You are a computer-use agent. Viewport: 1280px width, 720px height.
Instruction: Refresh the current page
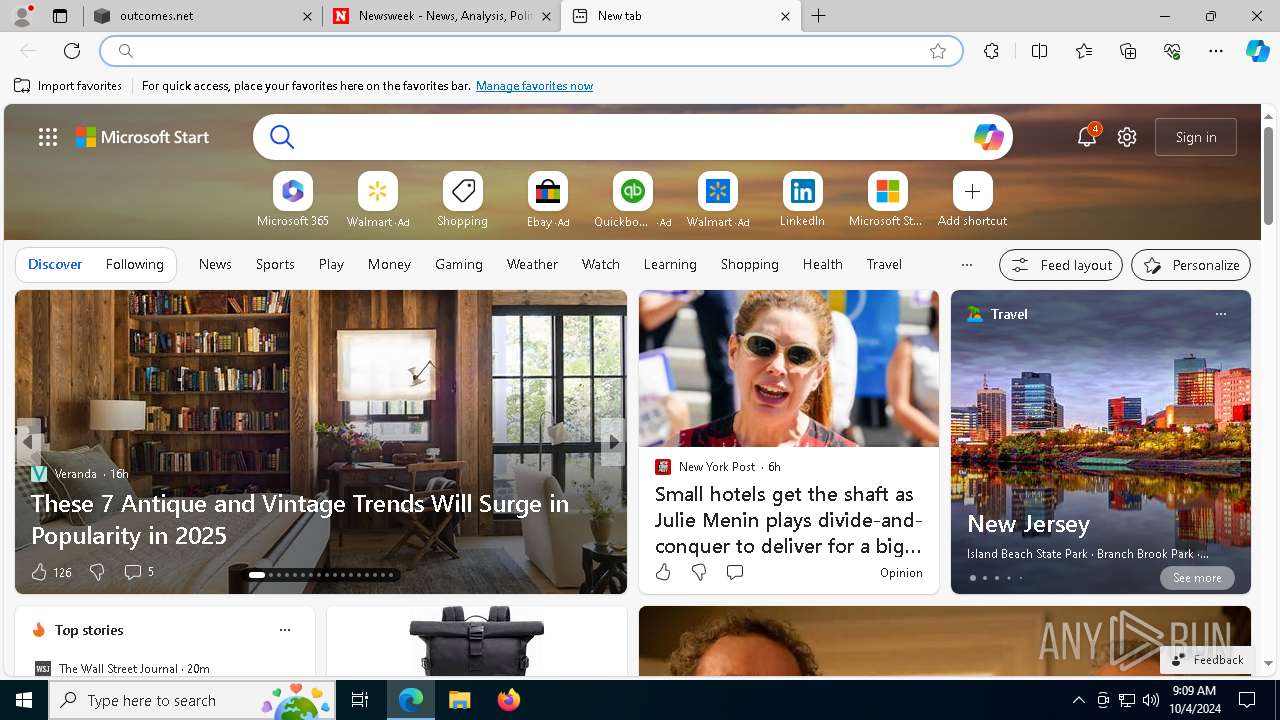[x=72, y=51]
